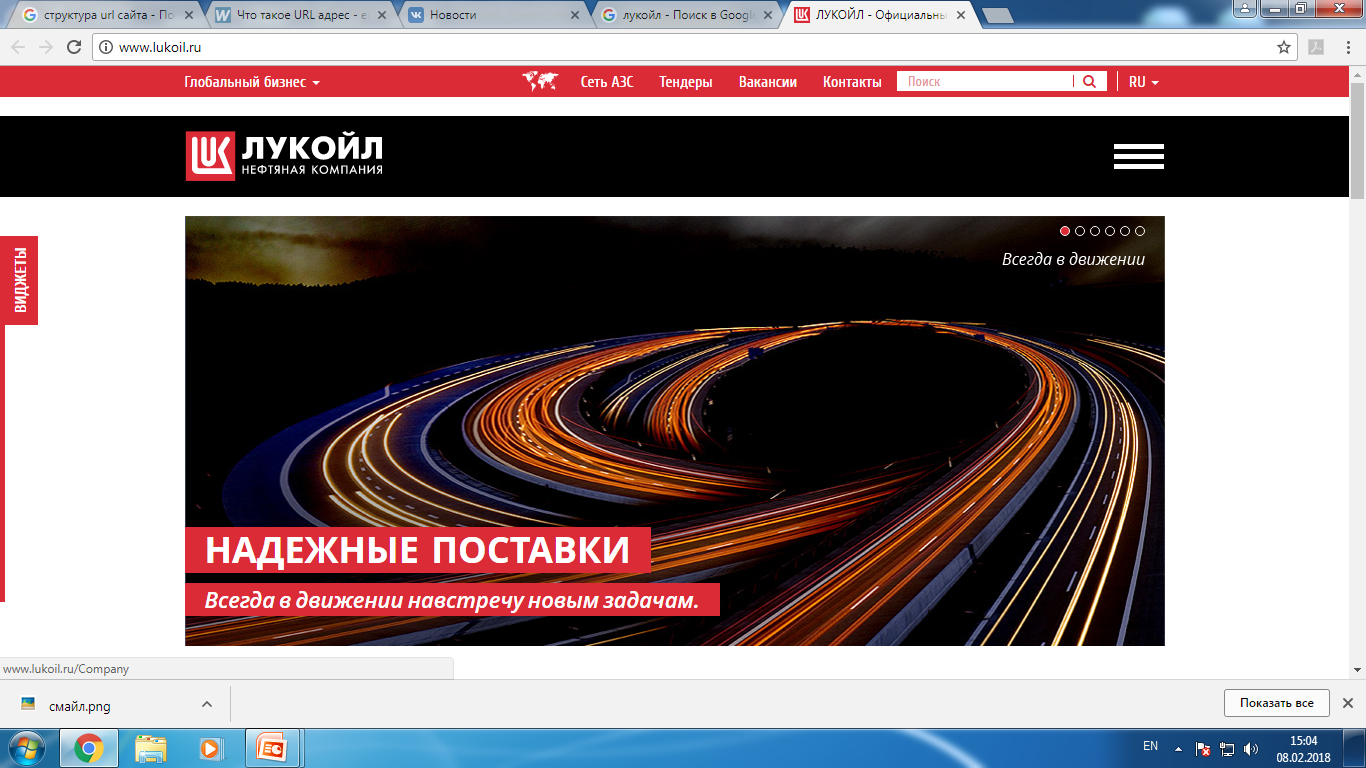1366x768 pixels.
Task: Open the Сеть АЗС link
Action: tap(607, 82)
